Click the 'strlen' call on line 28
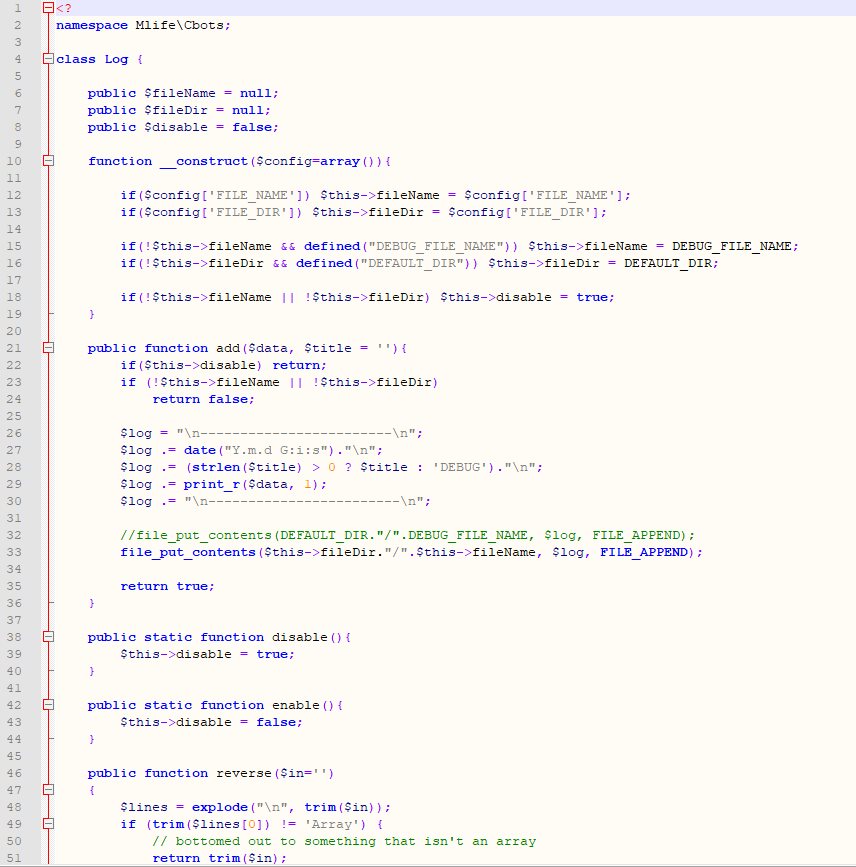856x867 pixels. (216, 467)
